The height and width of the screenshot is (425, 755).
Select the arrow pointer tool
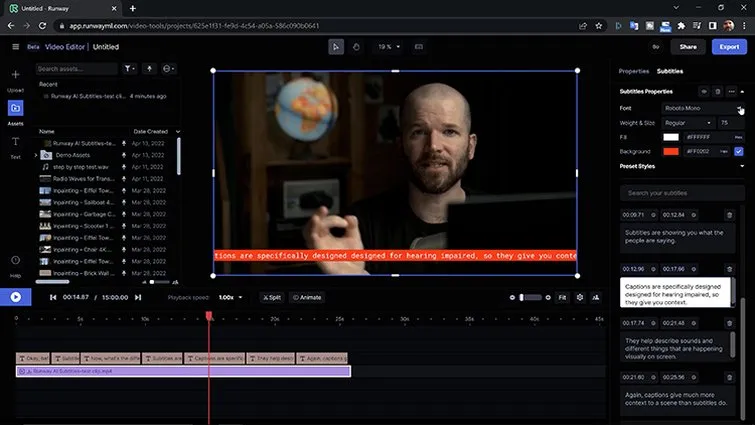pos(338,46)
